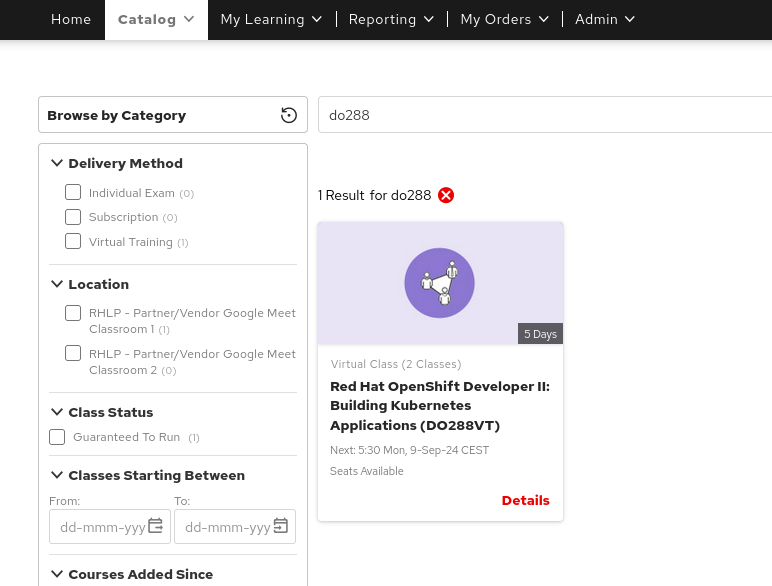Image resolution: width=772 pixels, height=586 pixels.
Task: Click the search field containing do288
Action: (x=540, y=115)
